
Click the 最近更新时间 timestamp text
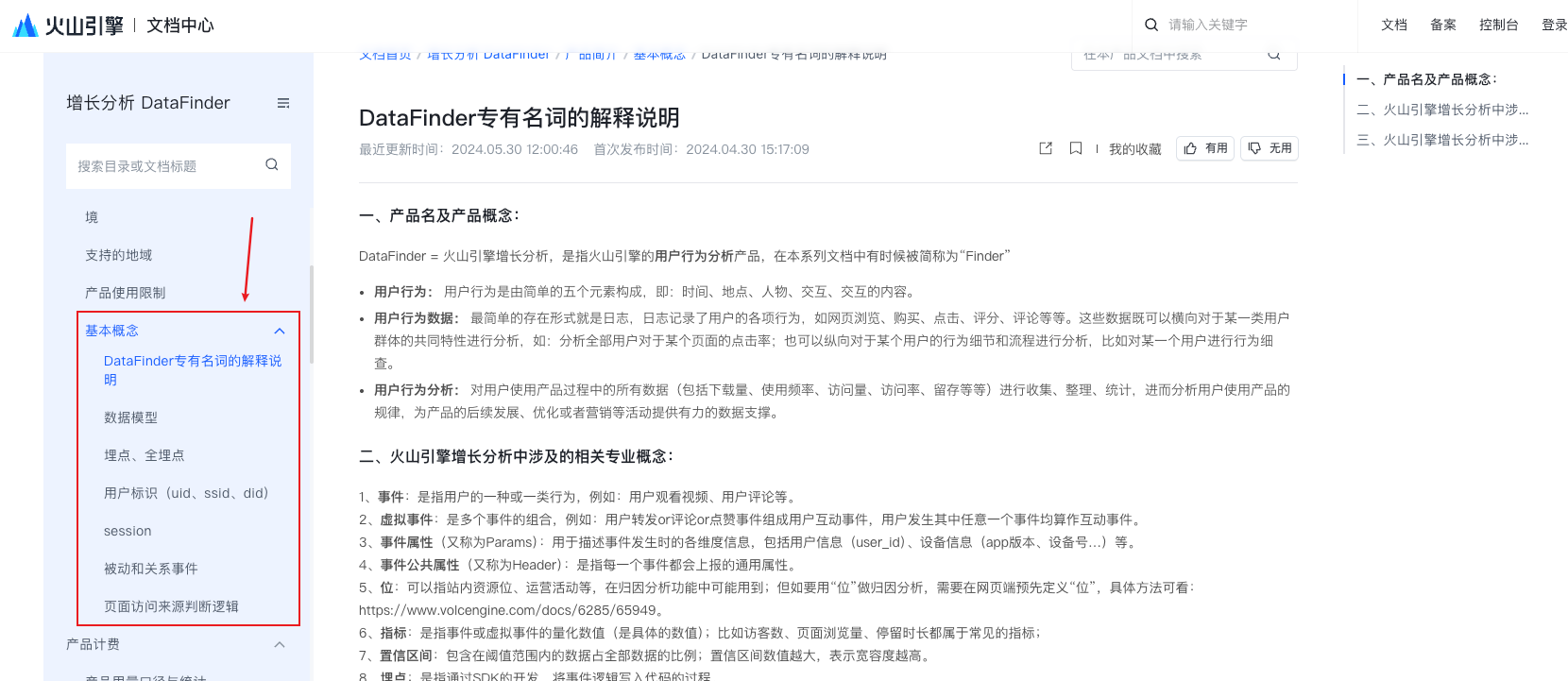[x=469, y=149]
